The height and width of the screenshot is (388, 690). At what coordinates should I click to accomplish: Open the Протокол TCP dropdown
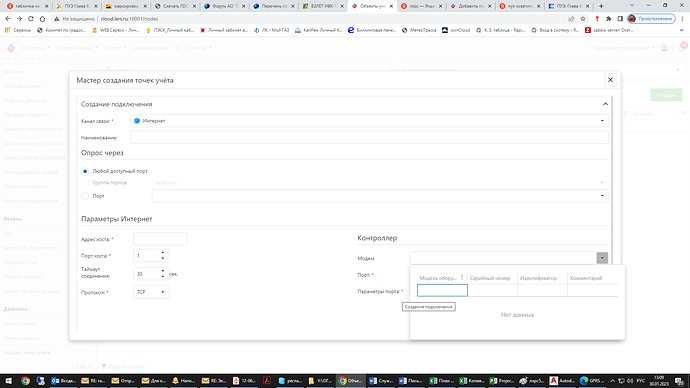tap(151, 292)
